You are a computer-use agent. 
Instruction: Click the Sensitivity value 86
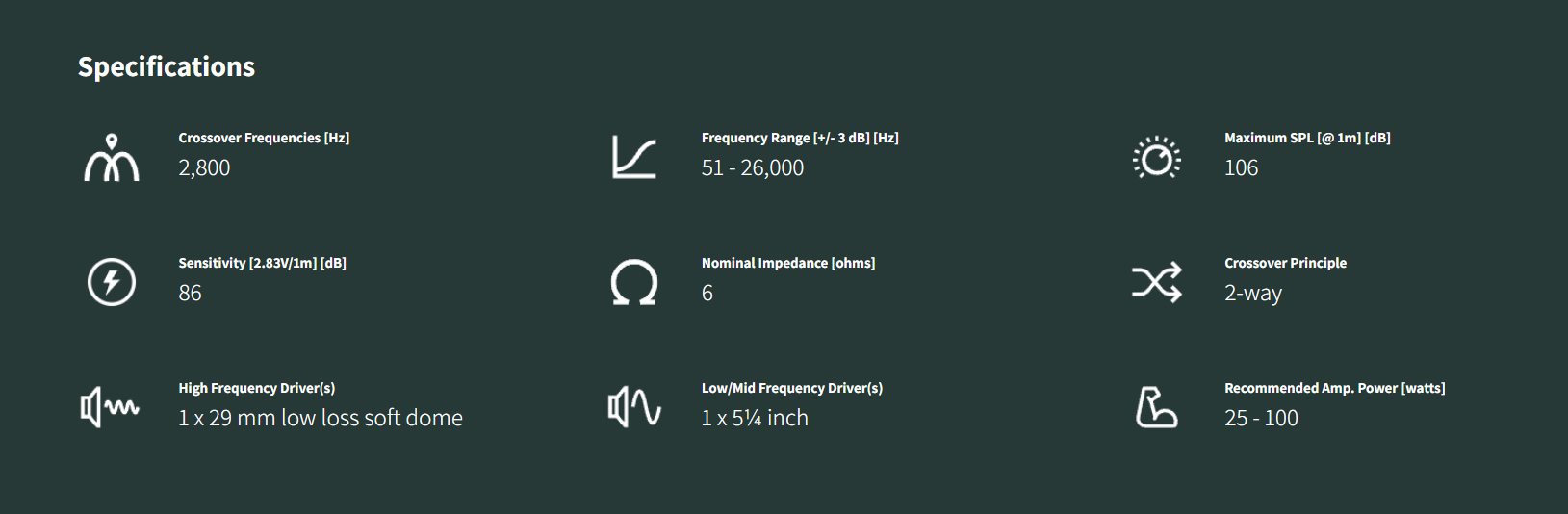pos(191,293)
